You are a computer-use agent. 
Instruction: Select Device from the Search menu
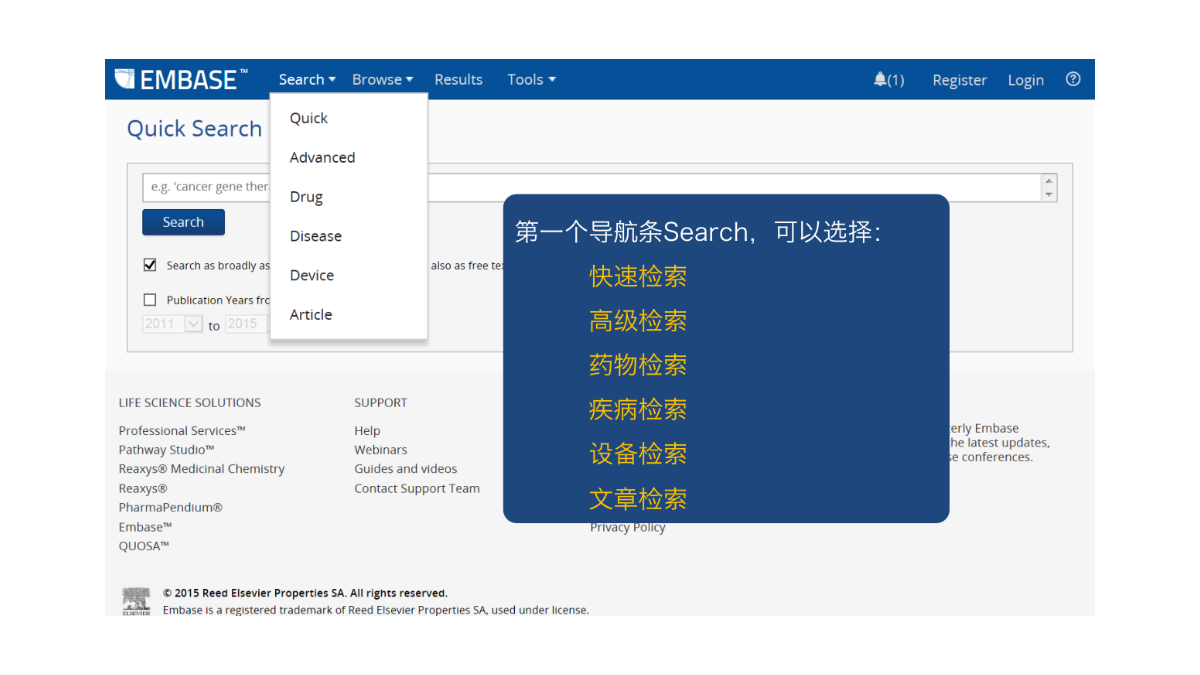coord(312,275)
